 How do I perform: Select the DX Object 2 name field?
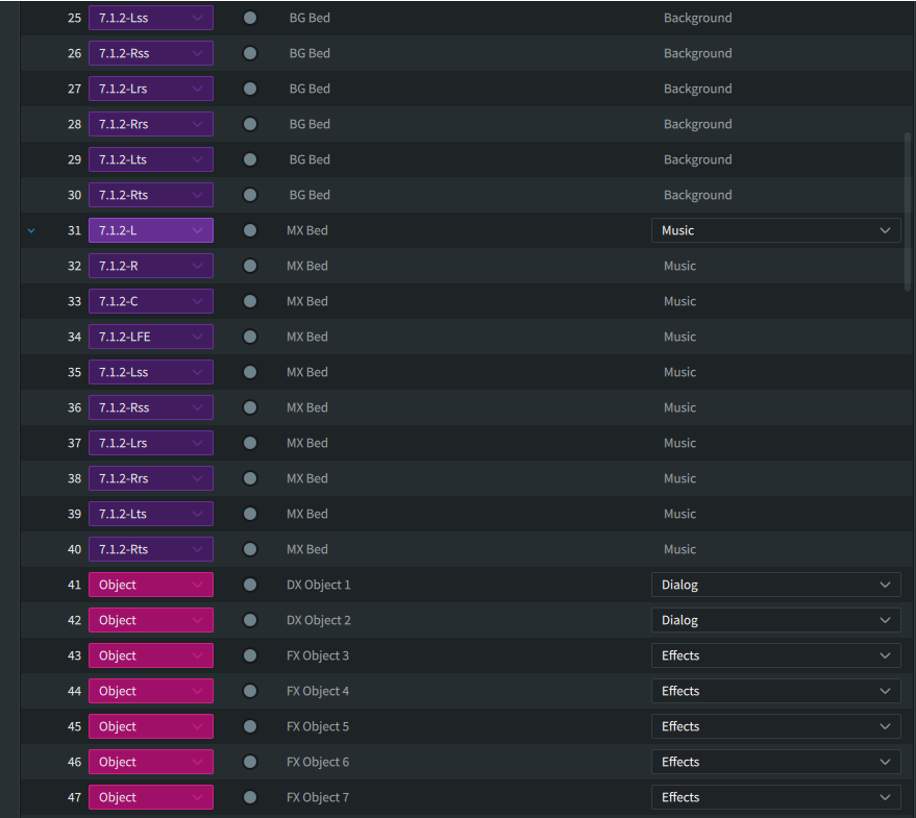pyautogui.click(x=319, y=620)
